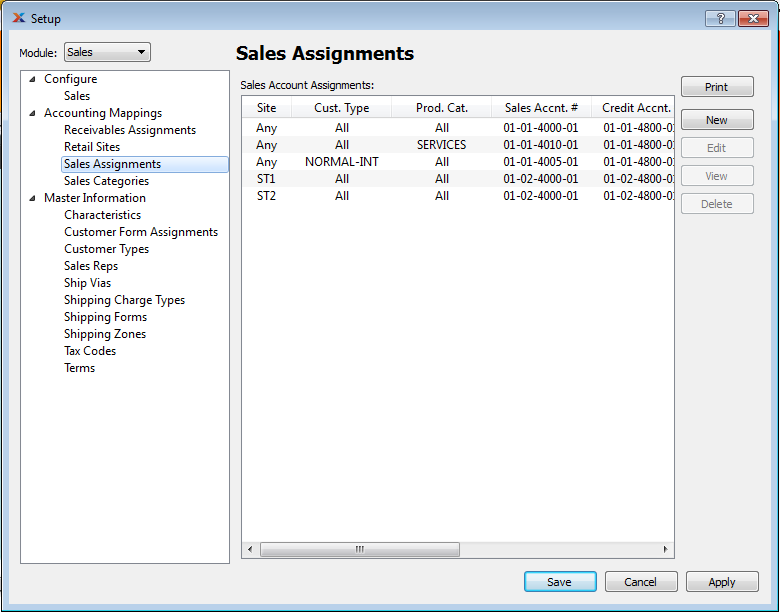Select Receivables Assignments in the tree
This screenshot has height=612, width=780.
[130, 130]
